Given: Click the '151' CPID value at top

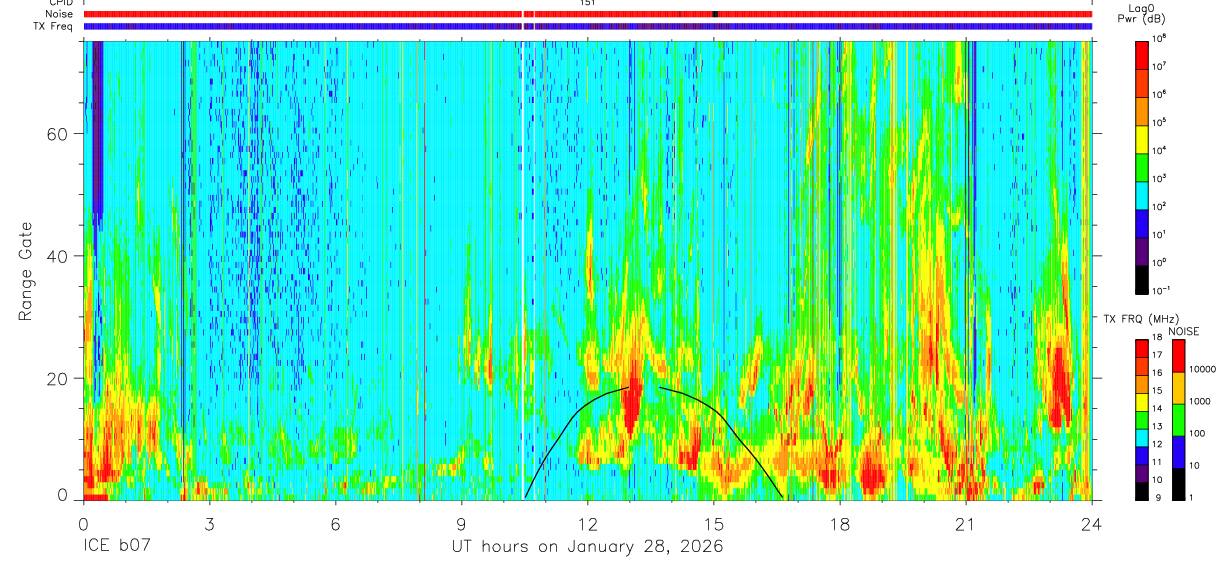Looking at the screenshot, I should click(x=588, y=3).
